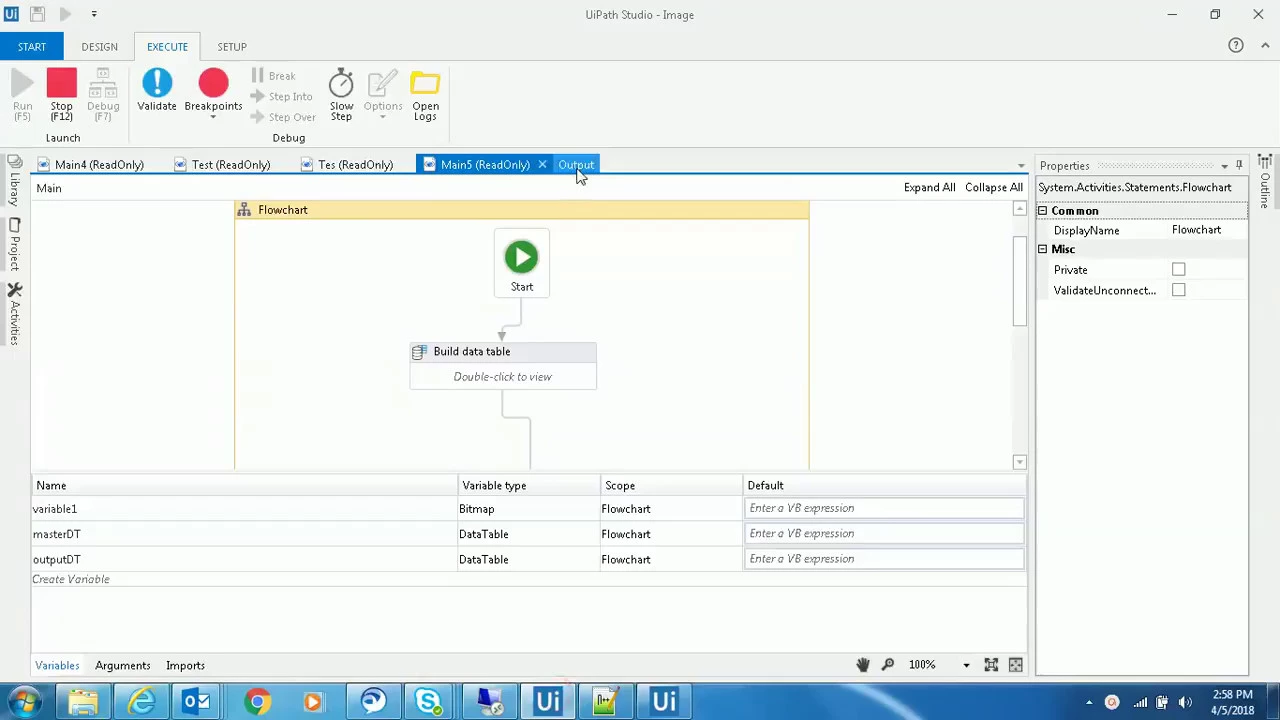1280x720 pixels.
Task: Open Logs folder icon
Action: pos(425,83)
